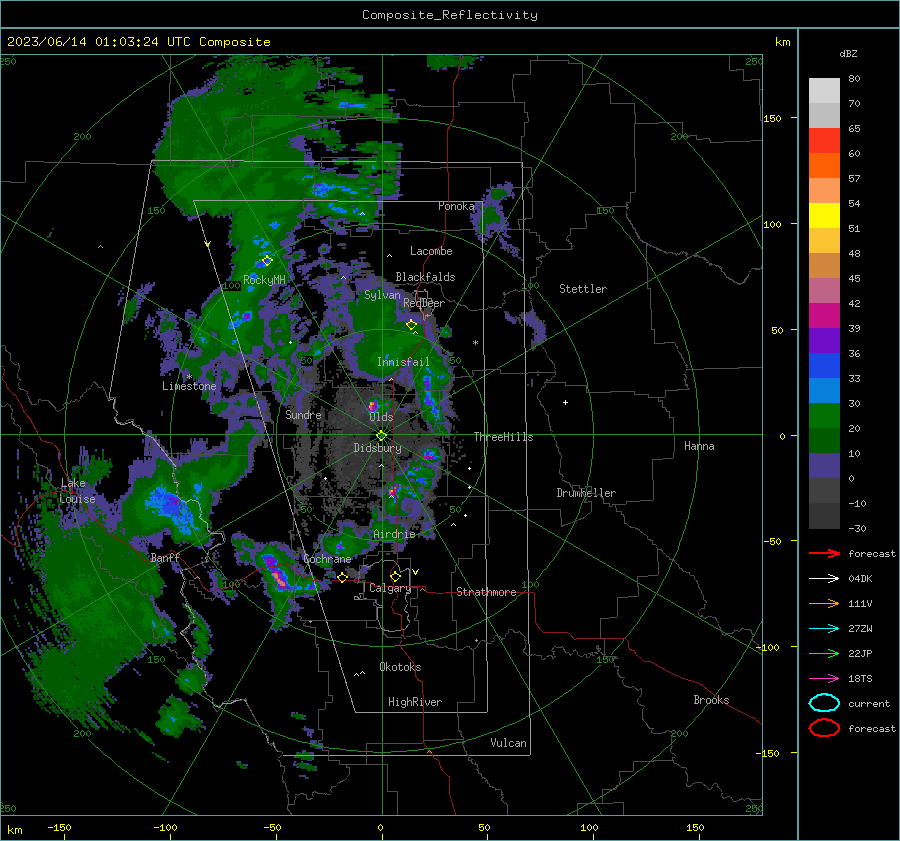Click the Lacombe city label
The height and width of the screenshot is (841, 900).
[x=431, y=251]
